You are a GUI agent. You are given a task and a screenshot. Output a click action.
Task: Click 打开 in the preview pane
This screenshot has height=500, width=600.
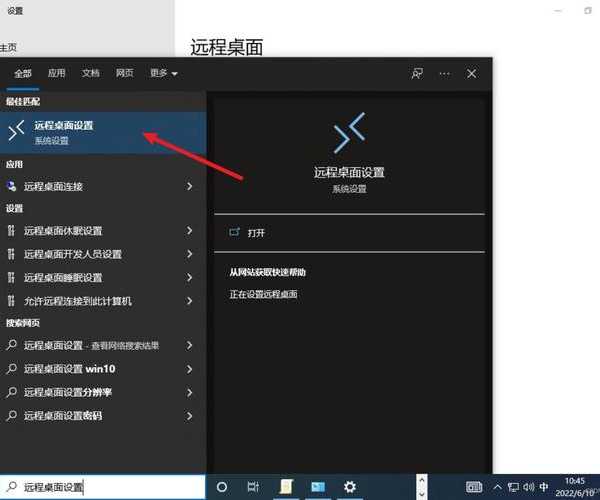coord(256,232)
